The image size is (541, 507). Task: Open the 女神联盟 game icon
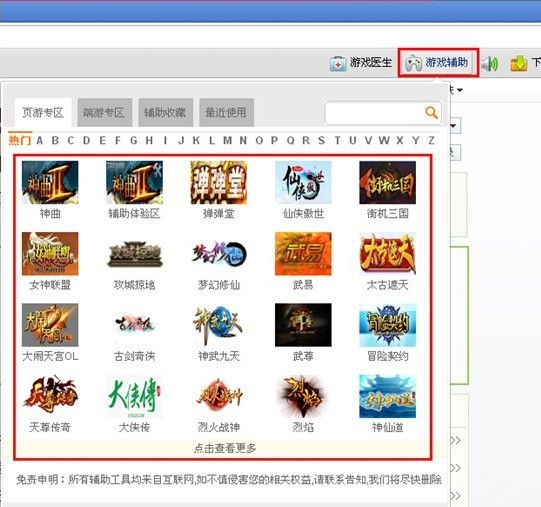coord(50,254)
